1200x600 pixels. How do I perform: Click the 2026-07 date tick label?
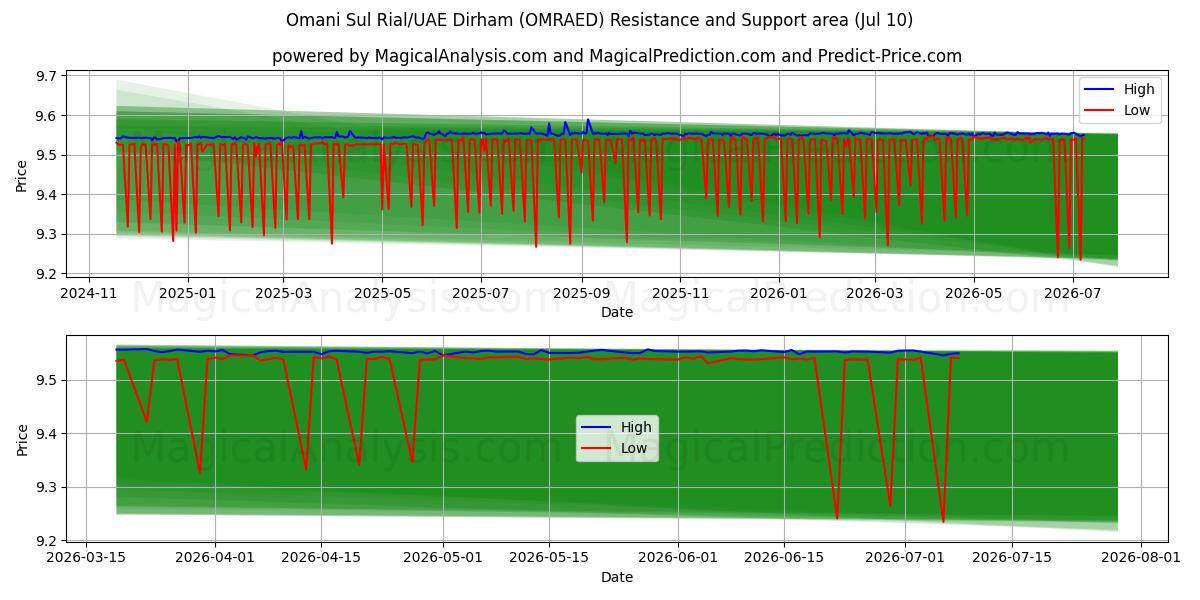point(1073,293)
